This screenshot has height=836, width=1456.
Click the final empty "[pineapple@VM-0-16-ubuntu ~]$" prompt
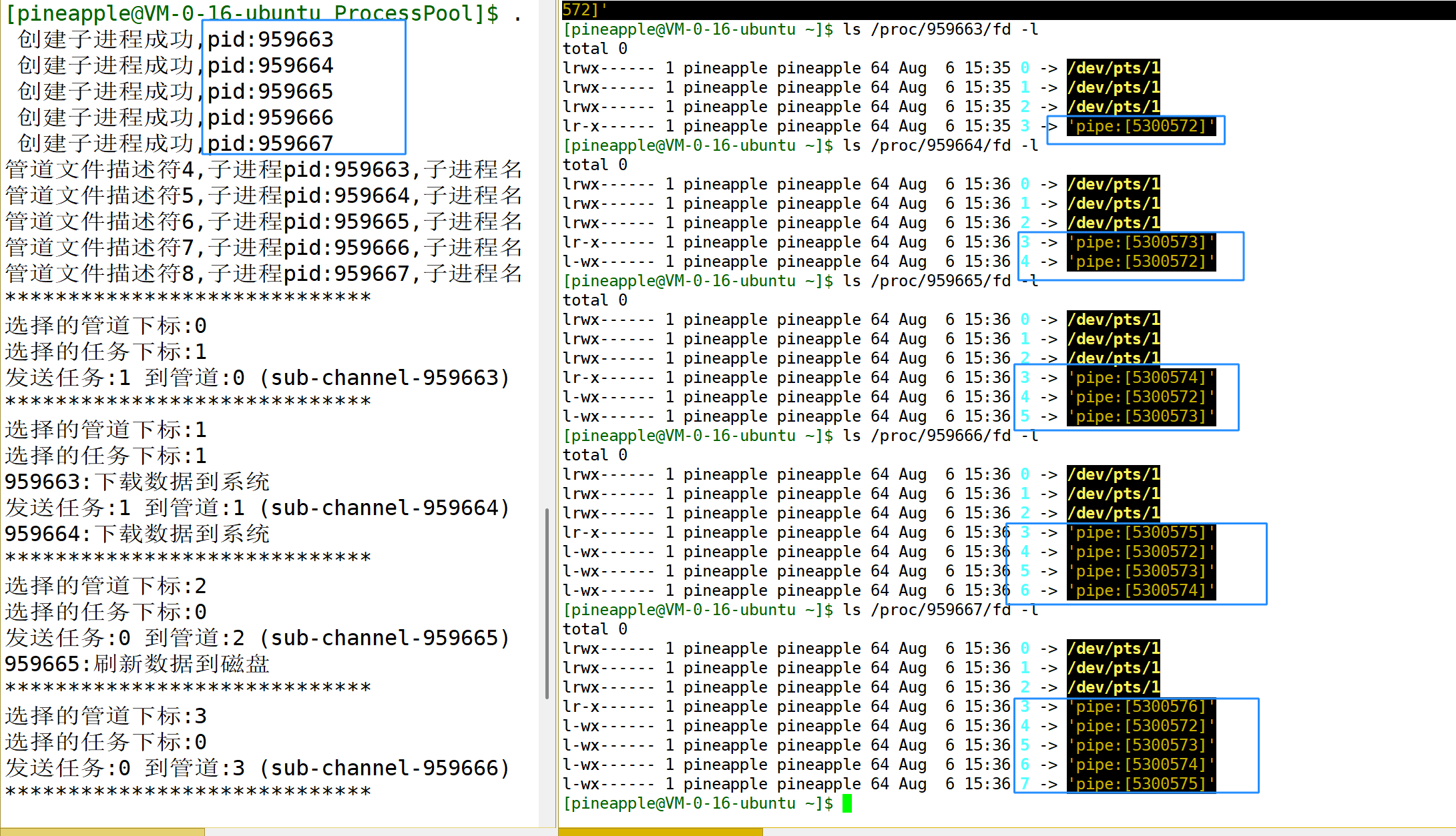(x=698, y=803)
